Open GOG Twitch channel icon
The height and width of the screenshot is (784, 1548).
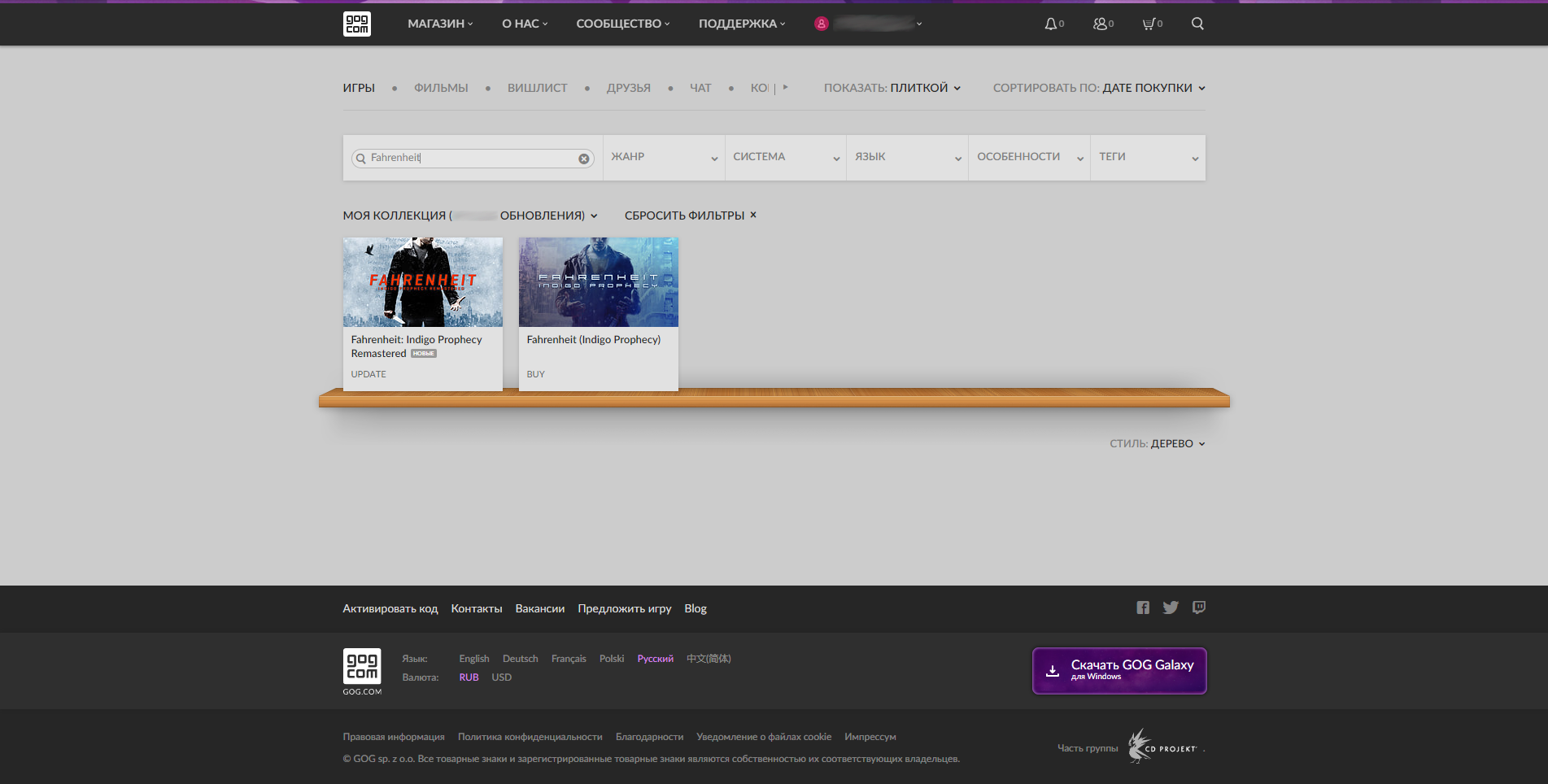tap(1199, 608)
